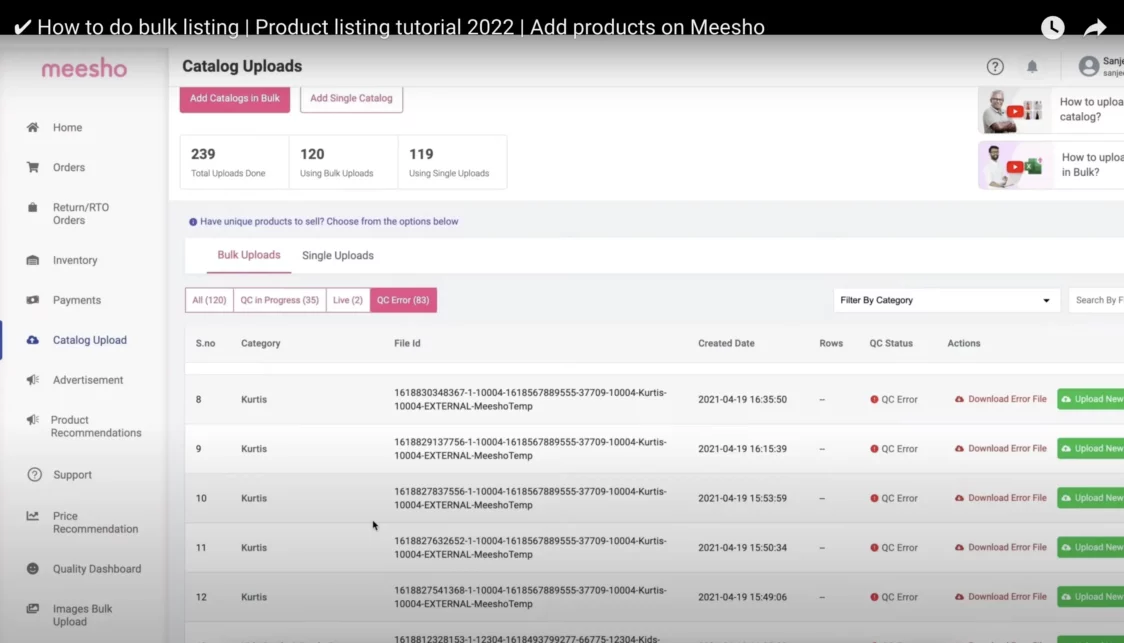Click the date 2021-04-19 16:35:50

[743, 399]
